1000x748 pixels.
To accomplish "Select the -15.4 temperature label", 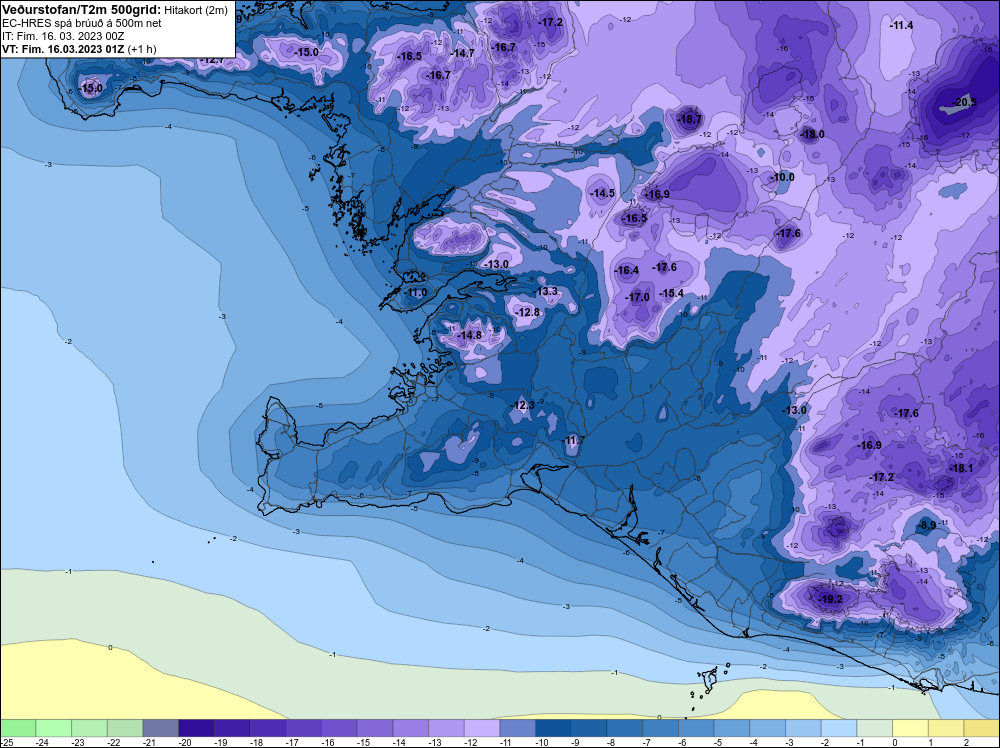I will pyautogui.click(x=672, y=293).
